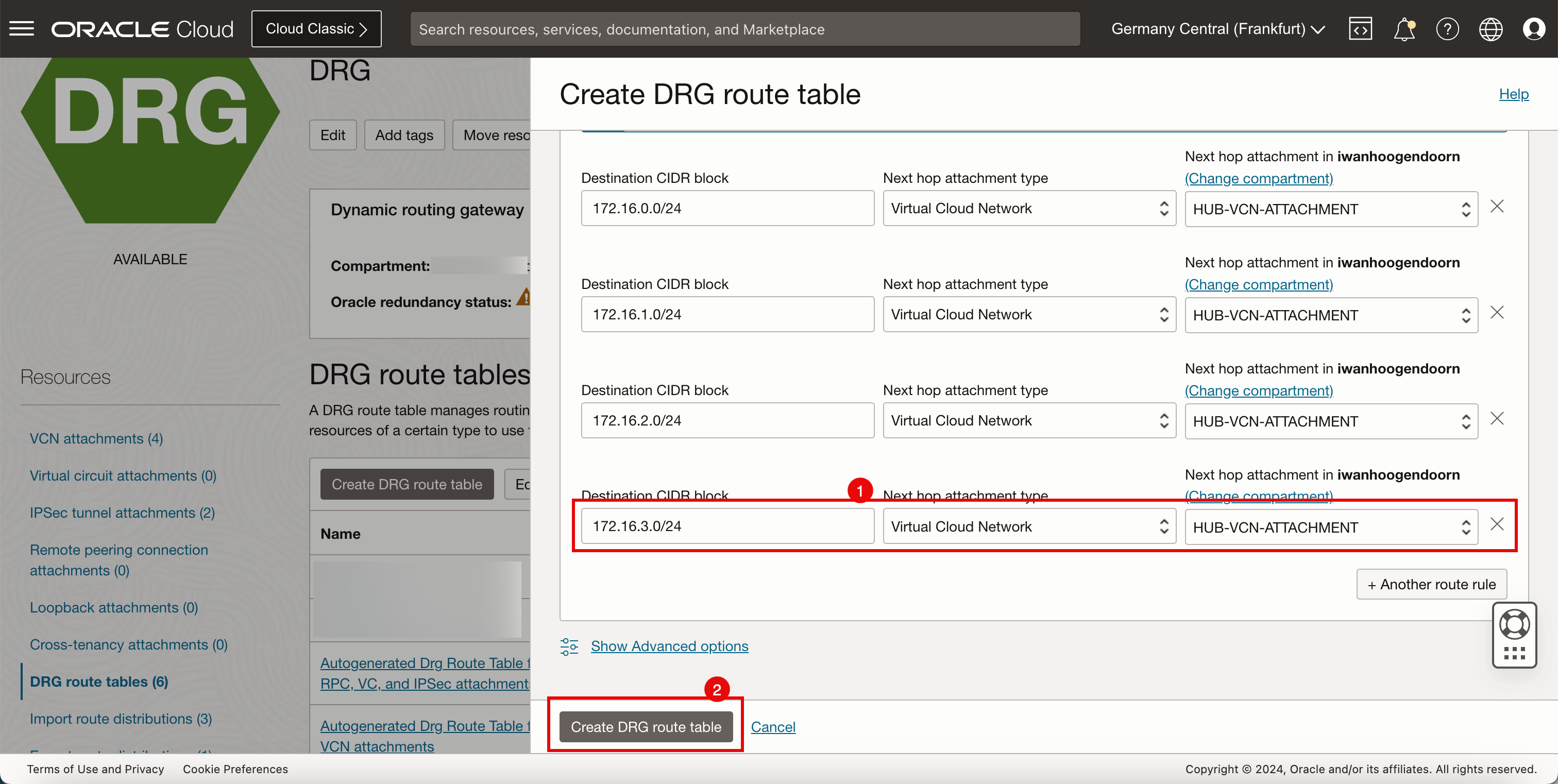Click the help question mark icon
The height and width of the screenshot is (784, 1558).
[1447, 29]
